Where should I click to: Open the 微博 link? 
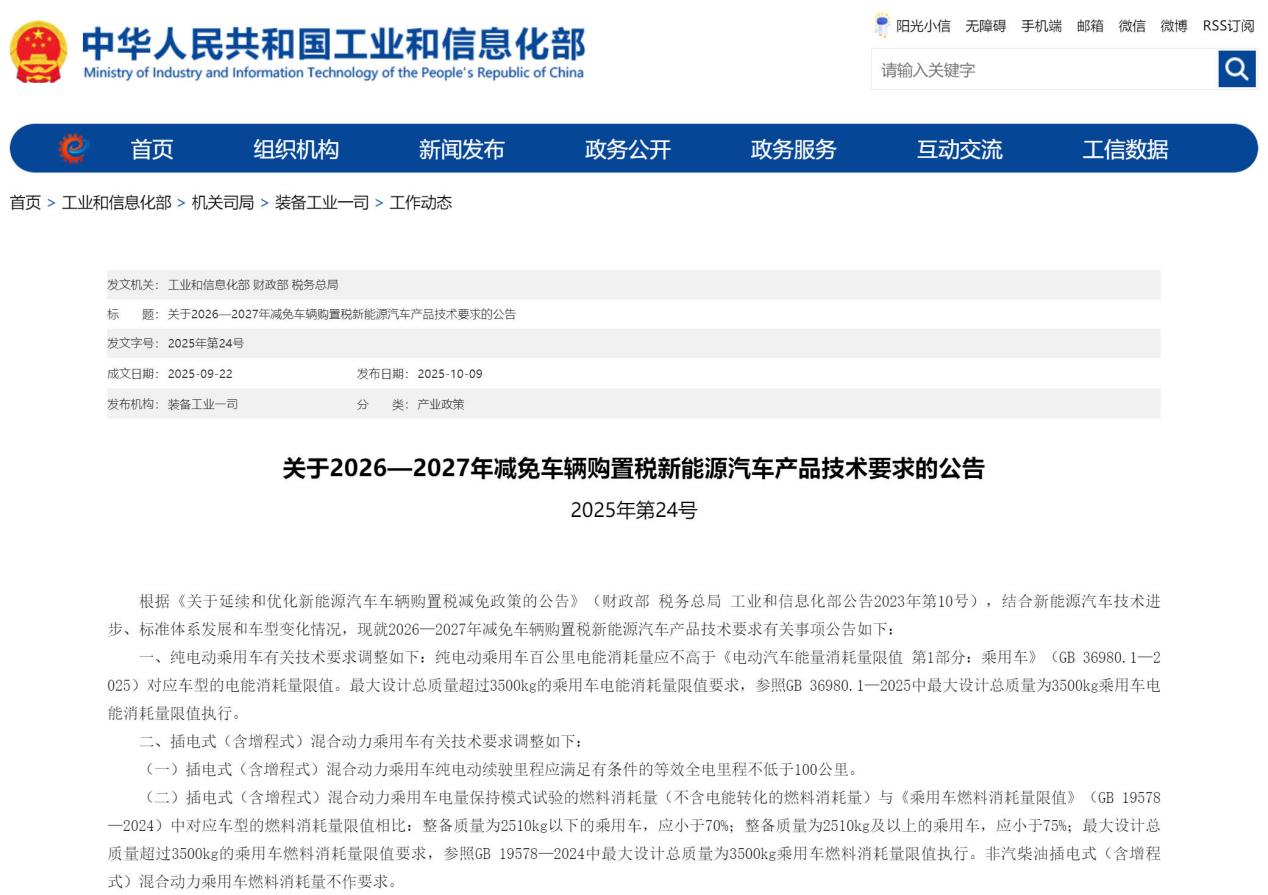coord(1174,26)
